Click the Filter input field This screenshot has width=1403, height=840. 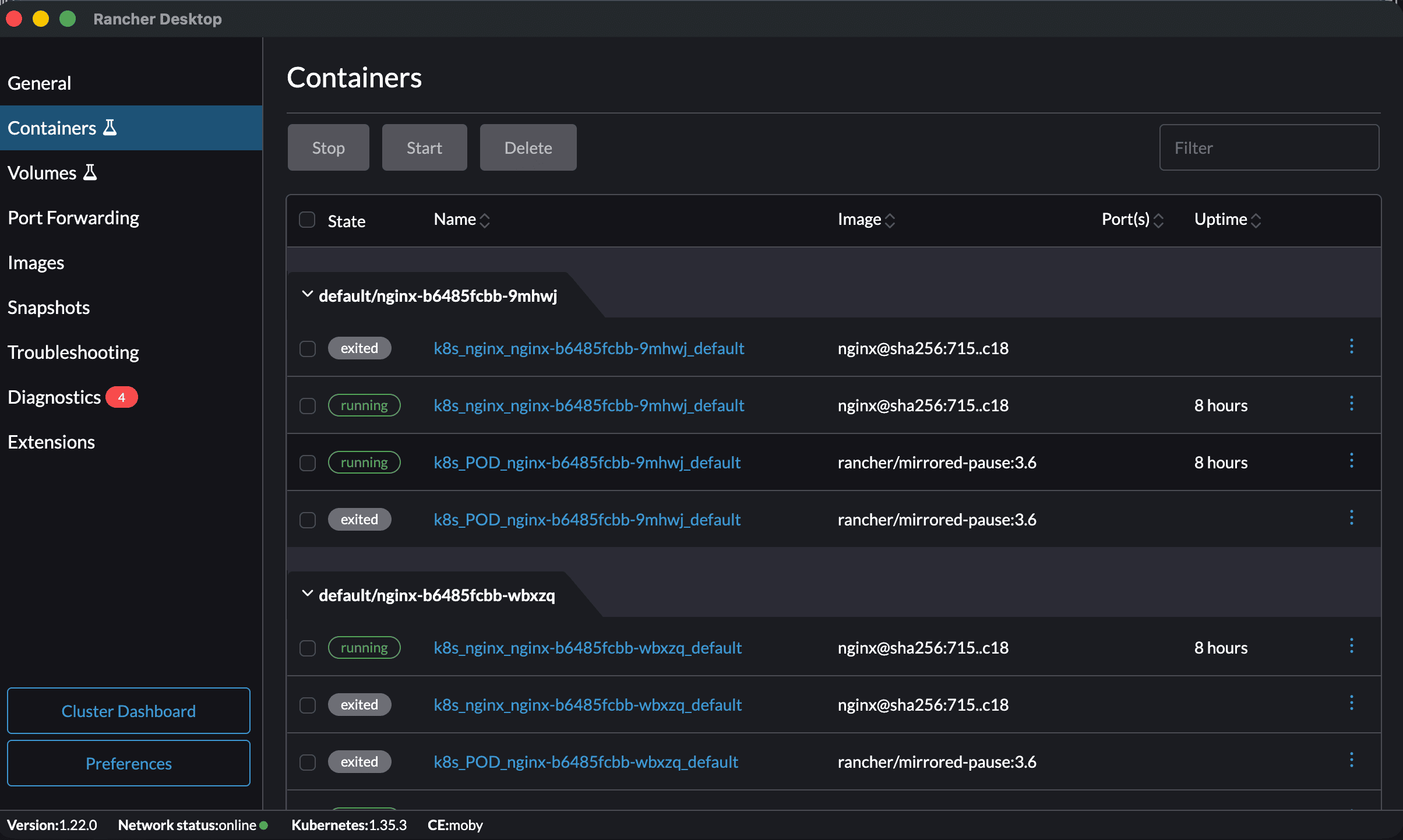[1269, 147]
